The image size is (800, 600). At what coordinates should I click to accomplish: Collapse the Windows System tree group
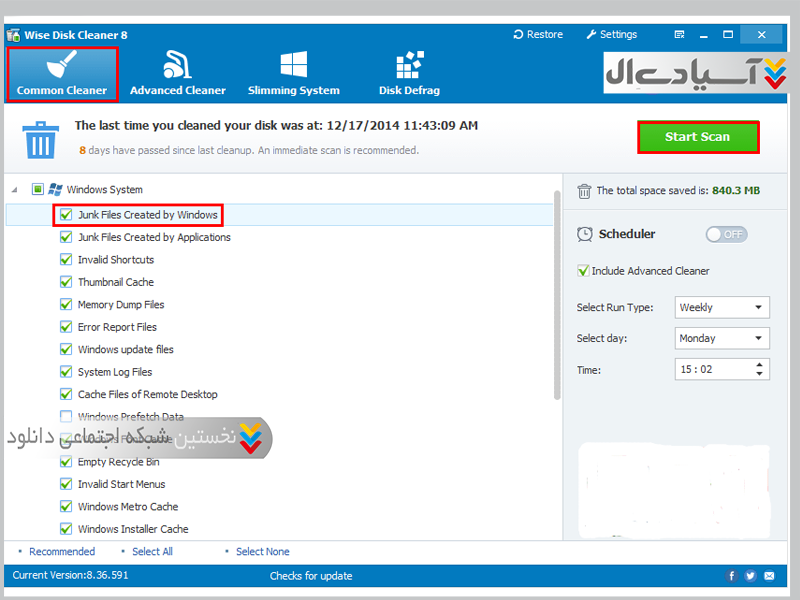pos(17,190)
